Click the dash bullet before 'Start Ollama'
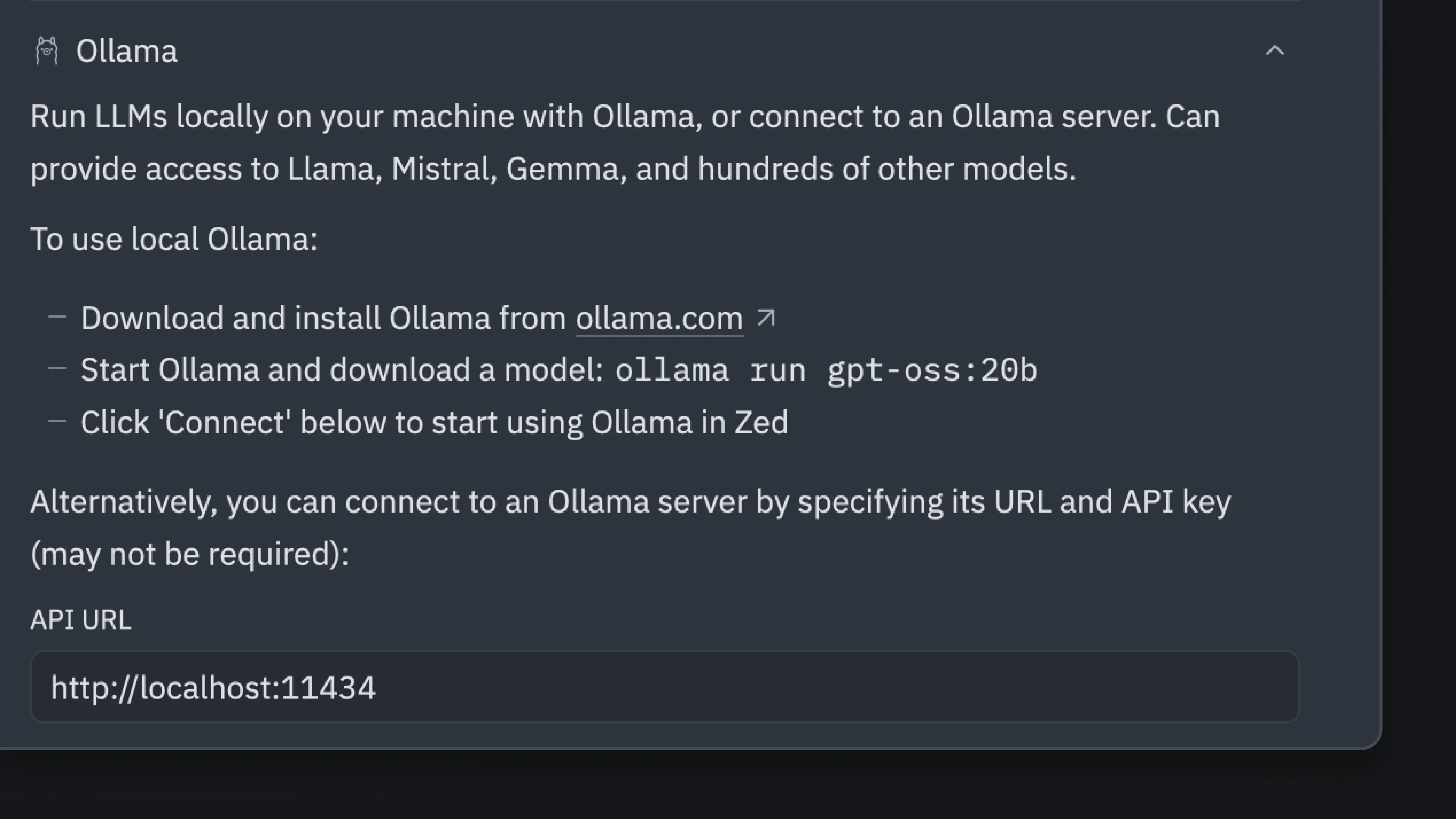This screenshot has width=1456, height=819. click(58, 369)
